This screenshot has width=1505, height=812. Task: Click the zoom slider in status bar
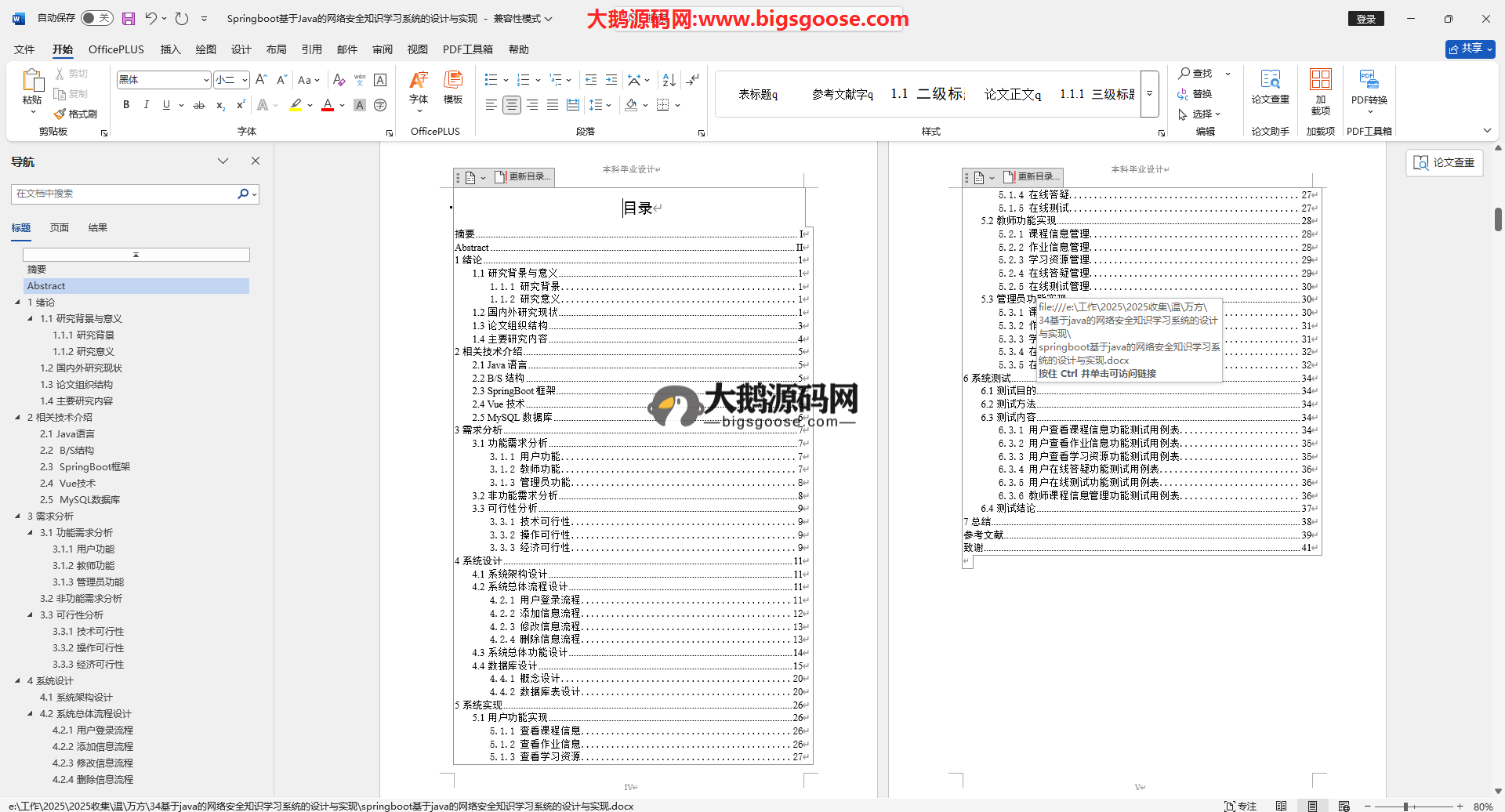tap(1406, 806)
